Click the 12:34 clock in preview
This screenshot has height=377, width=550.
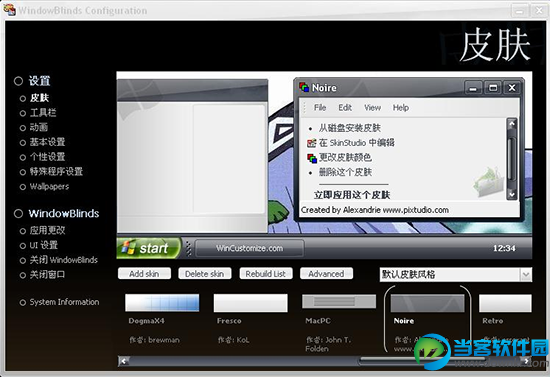point(504,248)
